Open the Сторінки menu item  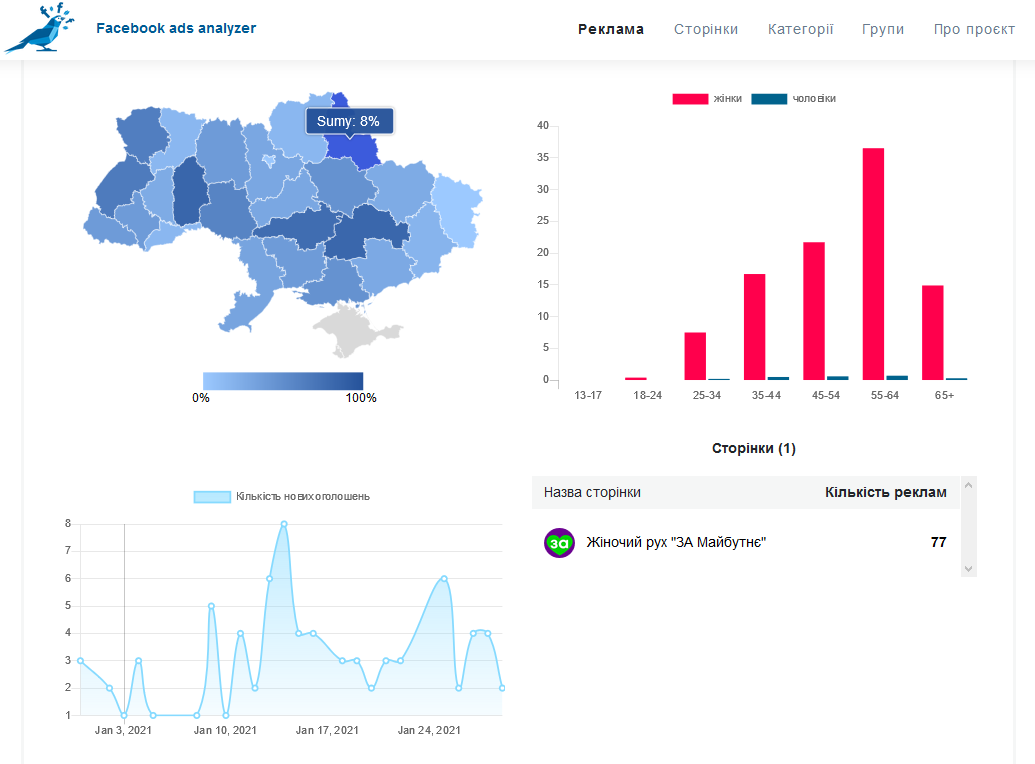point(706,29)
